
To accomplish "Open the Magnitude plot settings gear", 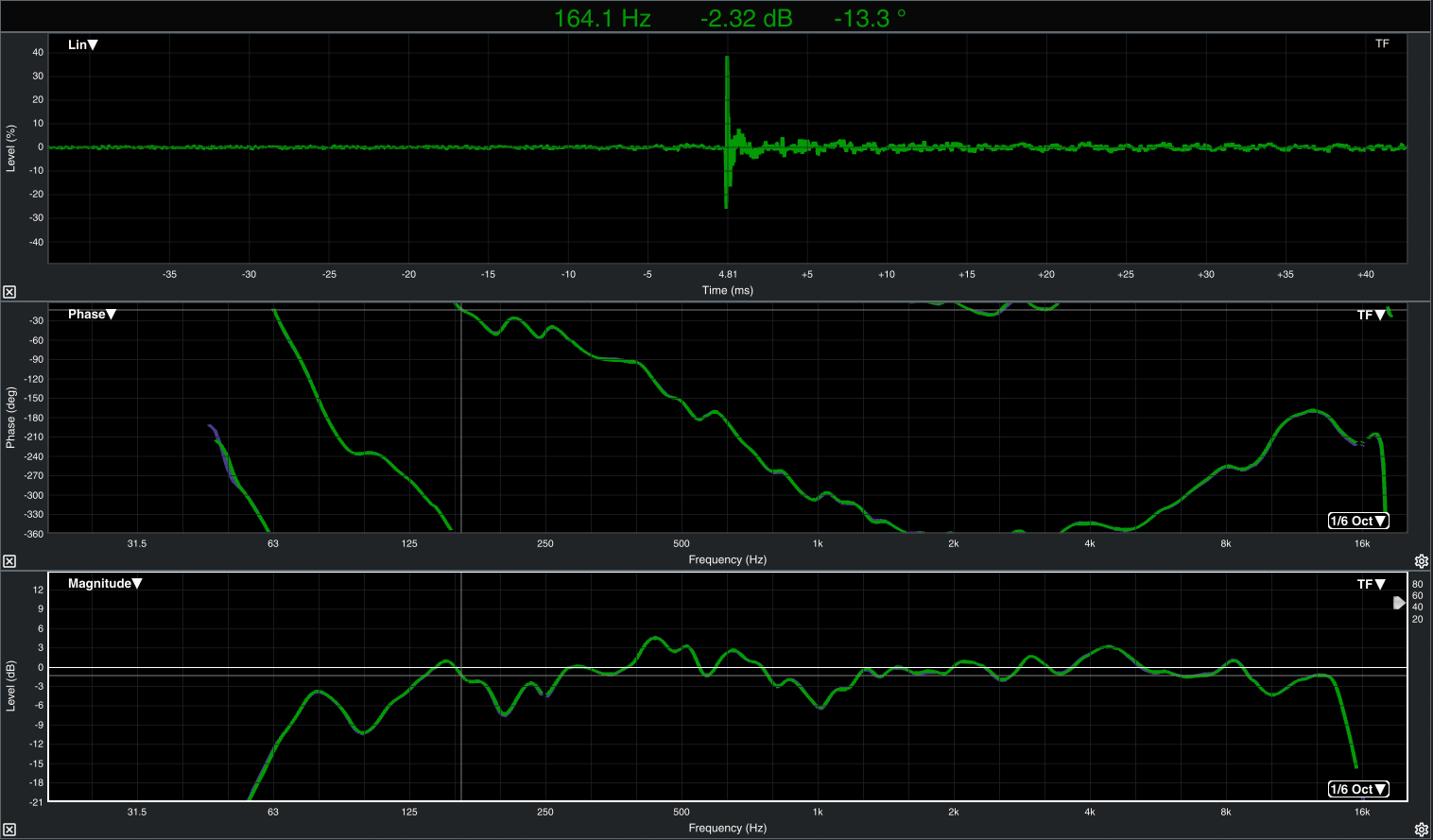I will pos(1421,830).
